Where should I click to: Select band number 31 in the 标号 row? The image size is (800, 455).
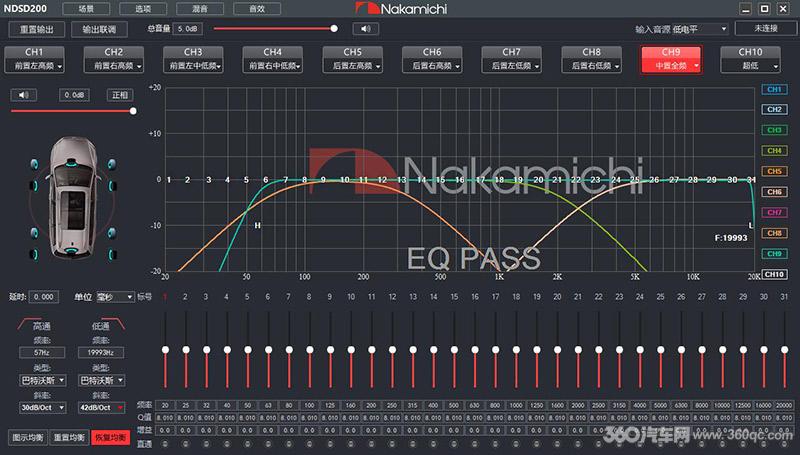[784, 296]
